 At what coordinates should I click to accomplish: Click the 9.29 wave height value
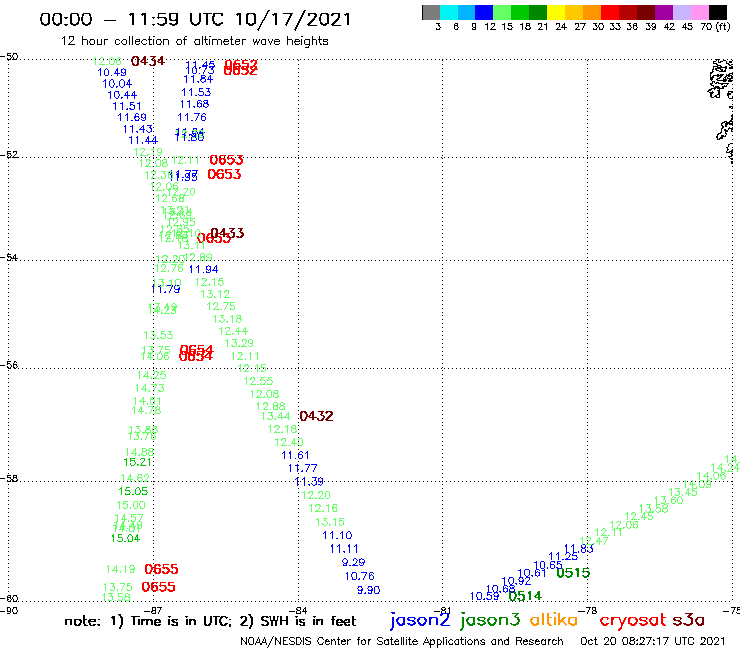(353, 562)
